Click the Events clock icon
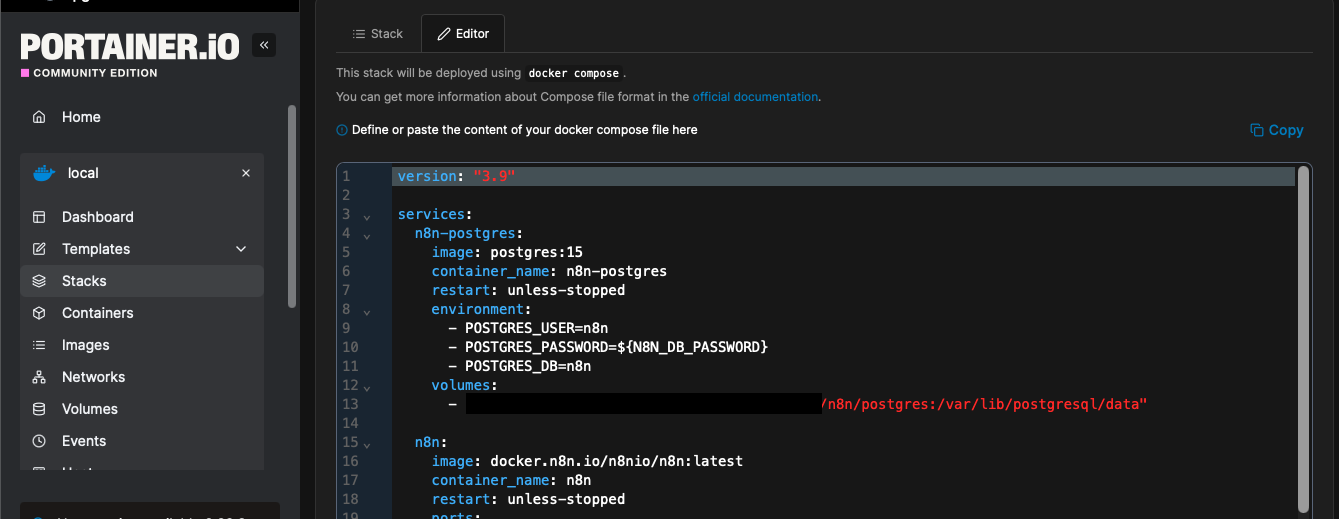Viewport: 1339px width, 519px height. click(39, 441)
